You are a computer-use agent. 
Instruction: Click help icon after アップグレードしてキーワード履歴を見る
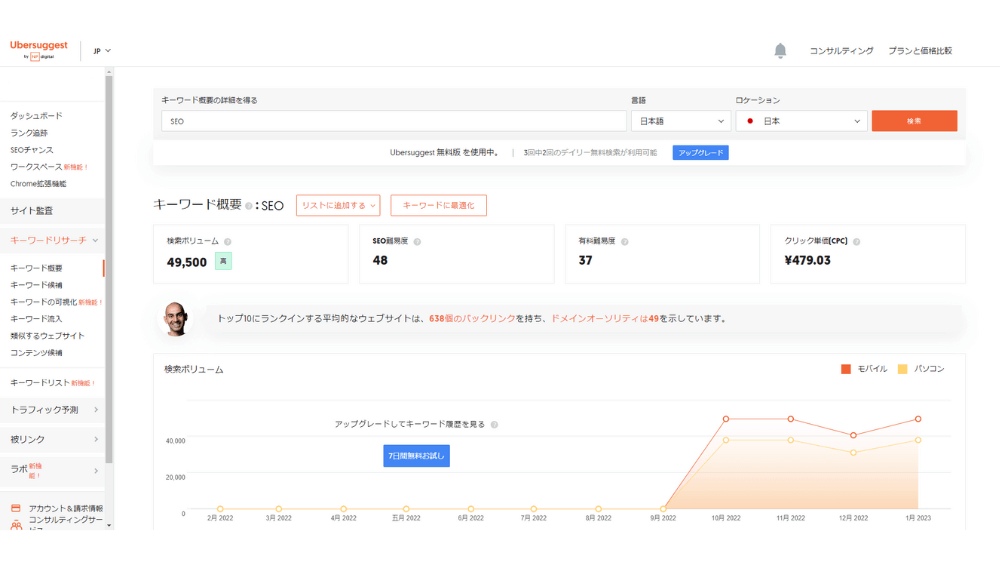tap(494, 425)
